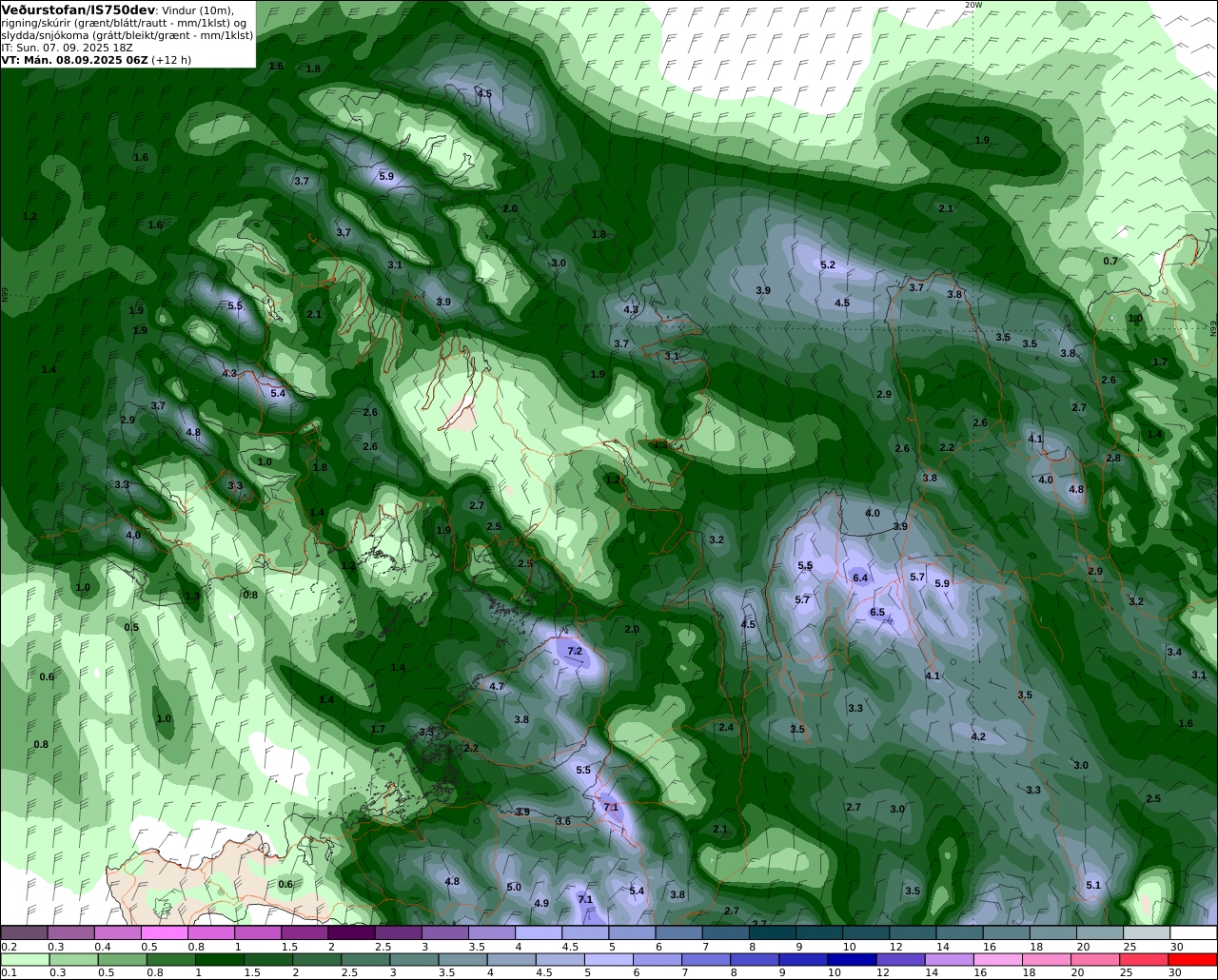The height and width of the screenshot is (980, 1218).
Task: Select lower legend swatch between 0.5 and 0.8
Action: (122, 959)
